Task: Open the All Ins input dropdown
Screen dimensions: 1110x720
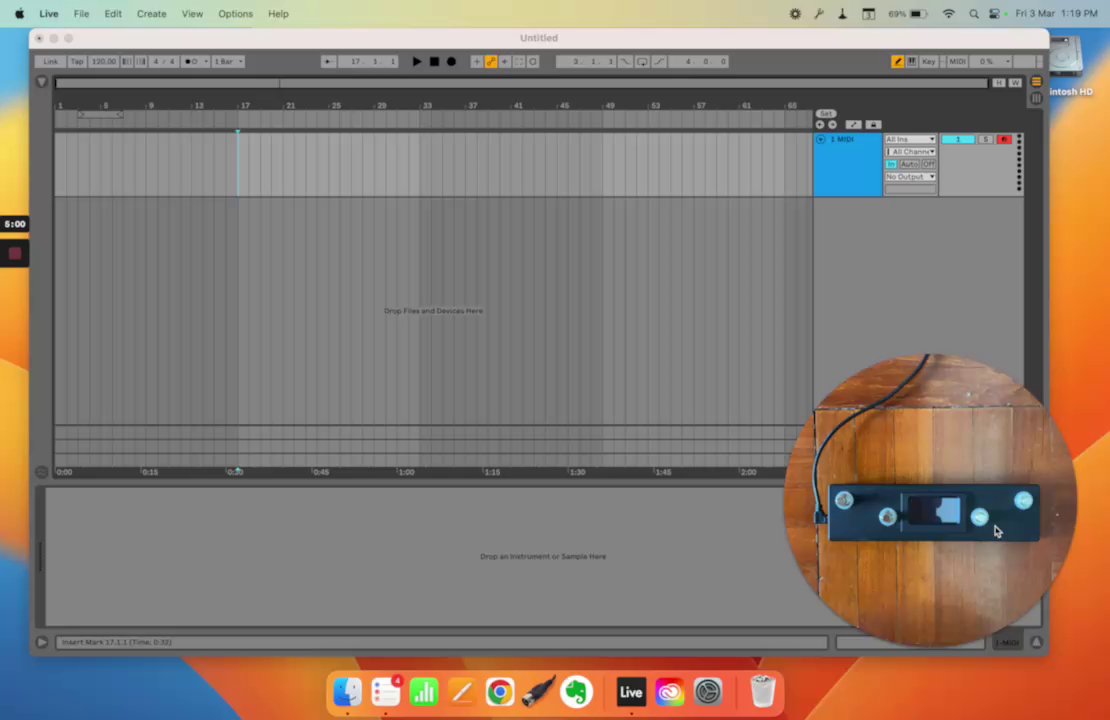Action: (x=910, y=139)
